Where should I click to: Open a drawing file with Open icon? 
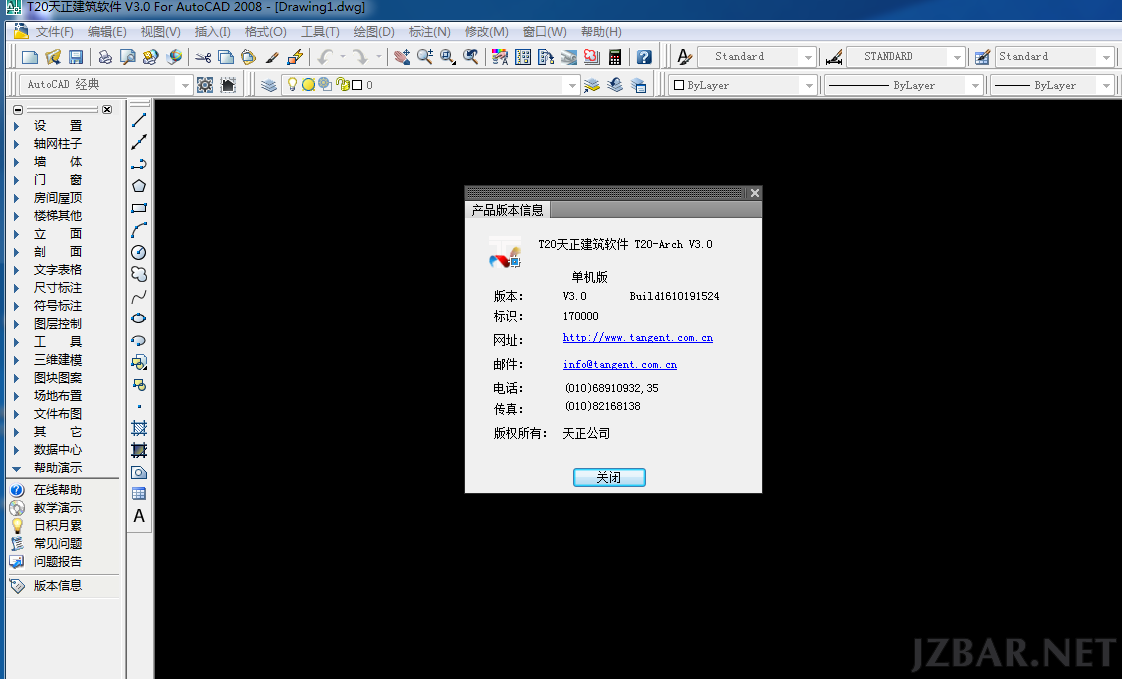(53, 57)
